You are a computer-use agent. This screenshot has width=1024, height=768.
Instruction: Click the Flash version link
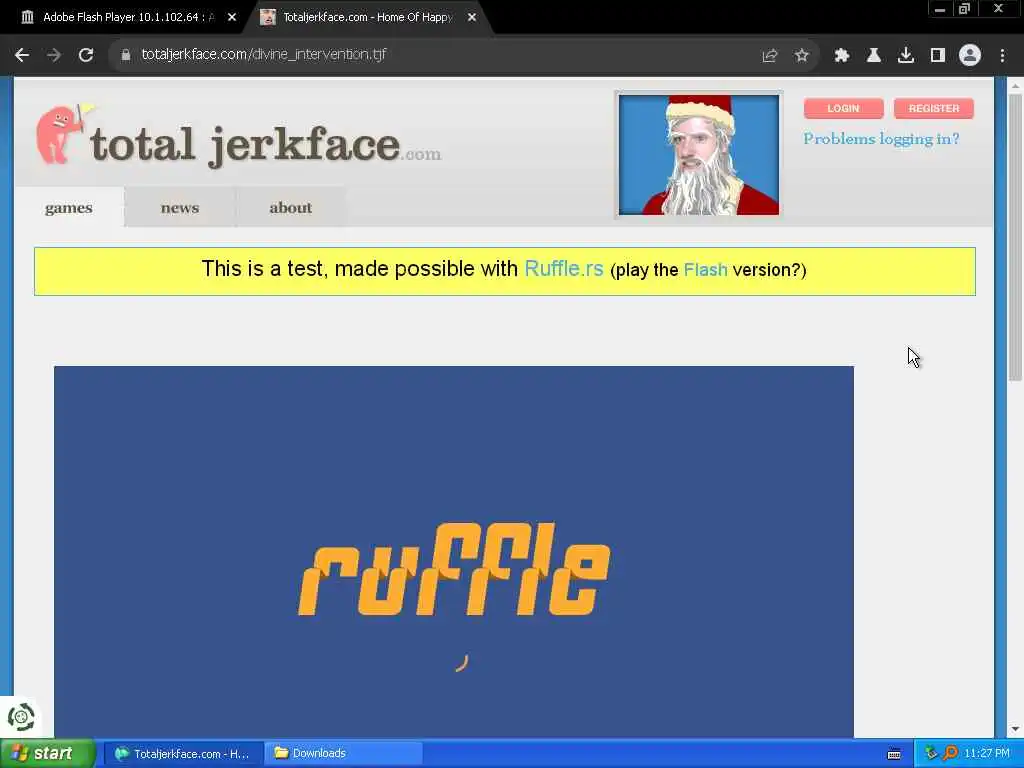coord(705,270)
